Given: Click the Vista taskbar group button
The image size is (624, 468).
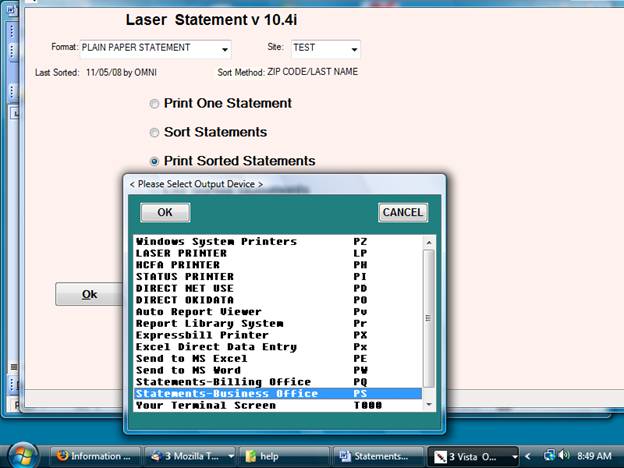Looking at the screenshot, I should tap(465, 456).
